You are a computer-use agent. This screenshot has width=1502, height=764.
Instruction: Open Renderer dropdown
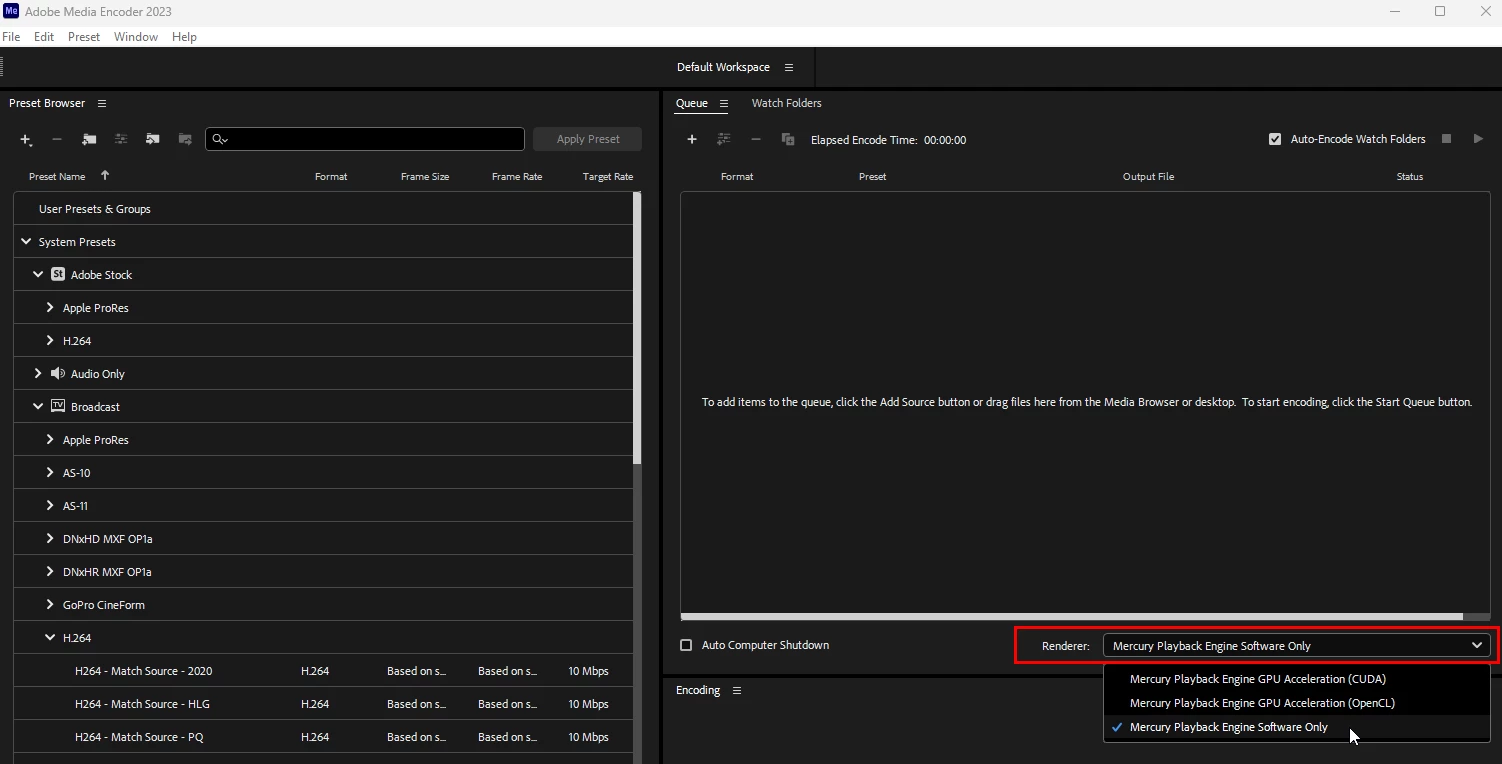[1296, 645]
